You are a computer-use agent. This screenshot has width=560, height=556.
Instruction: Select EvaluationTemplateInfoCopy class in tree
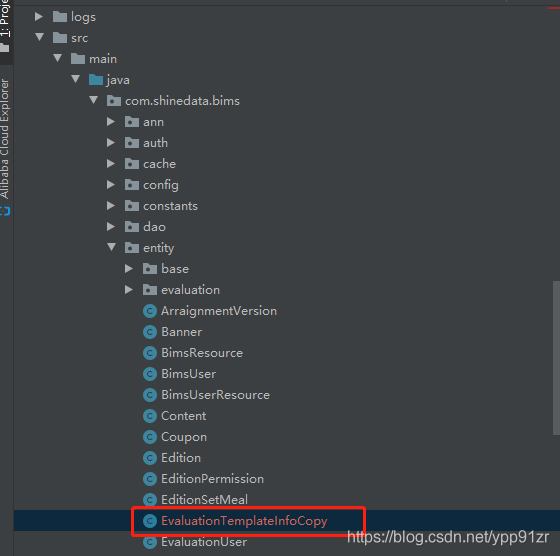(x=244, y=521)
